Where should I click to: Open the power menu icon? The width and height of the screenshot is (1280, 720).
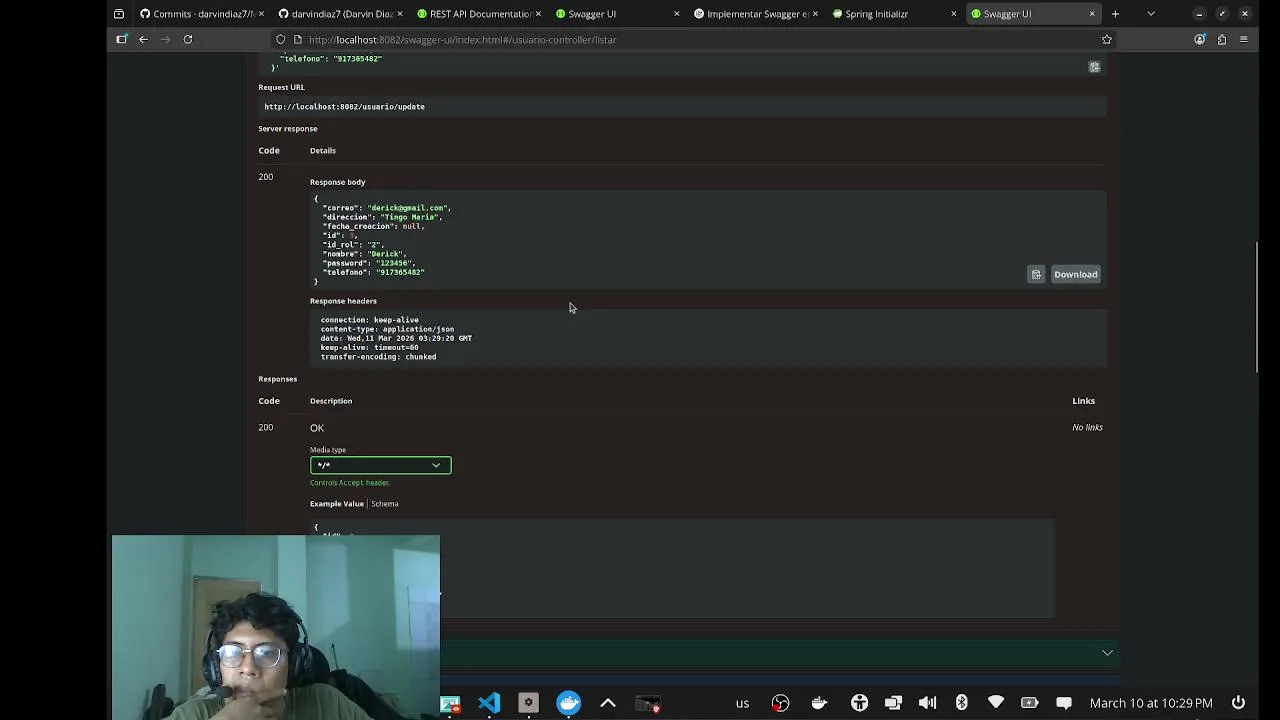coord(1238,703)
